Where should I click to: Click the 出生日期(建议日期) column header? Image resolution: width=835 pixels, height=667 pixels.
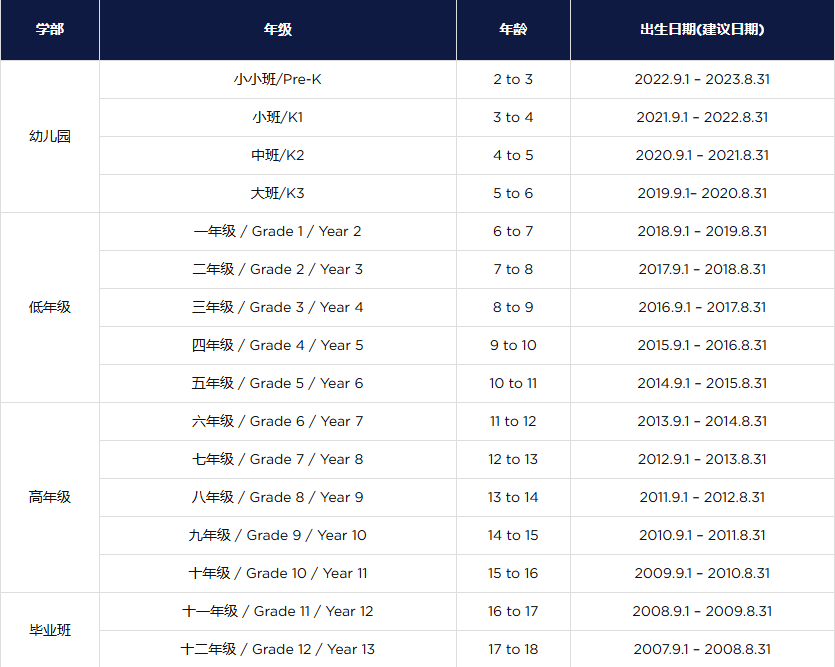(702, 30)
